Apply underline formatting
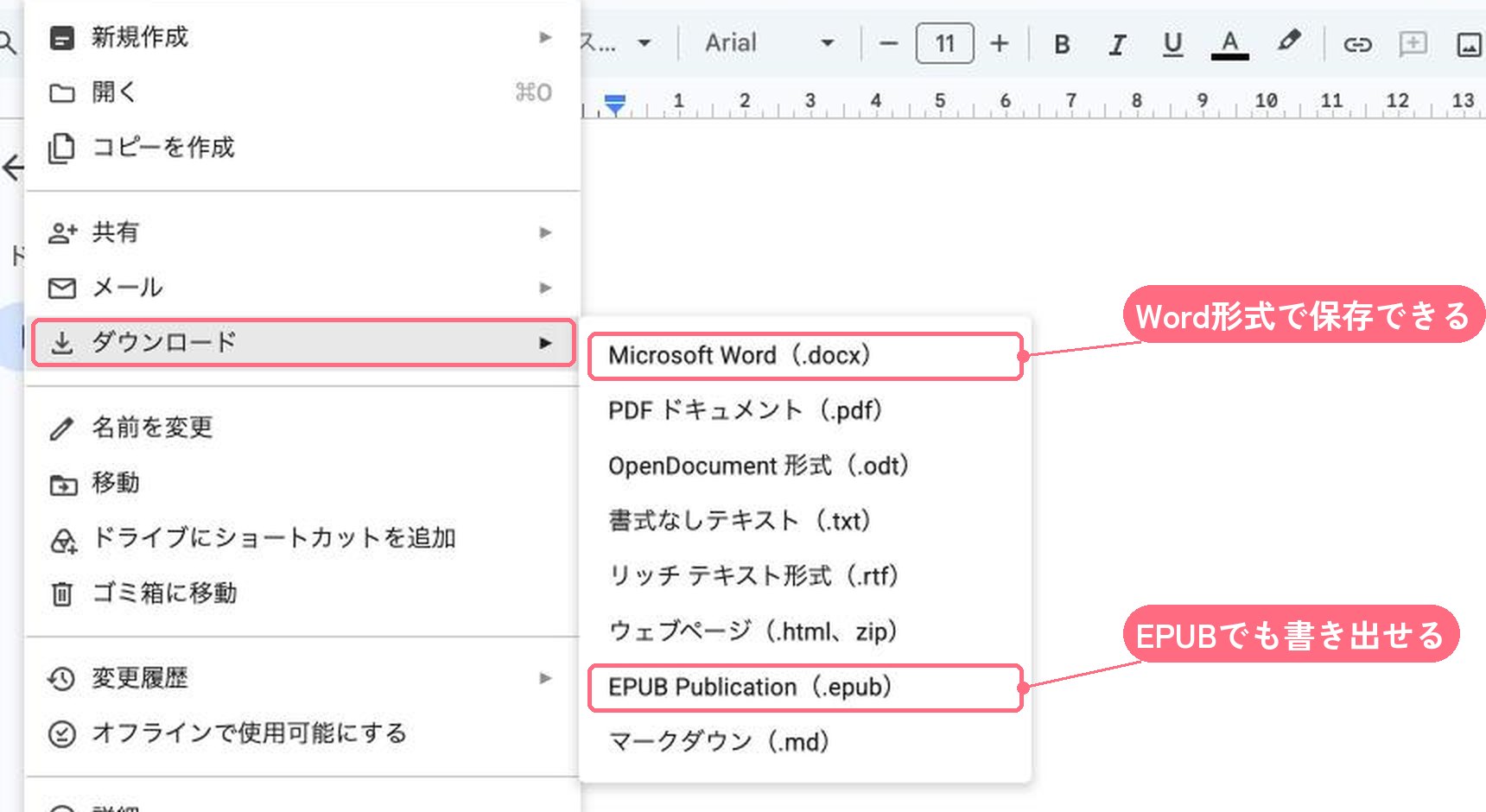 (x=1172, y=44)
